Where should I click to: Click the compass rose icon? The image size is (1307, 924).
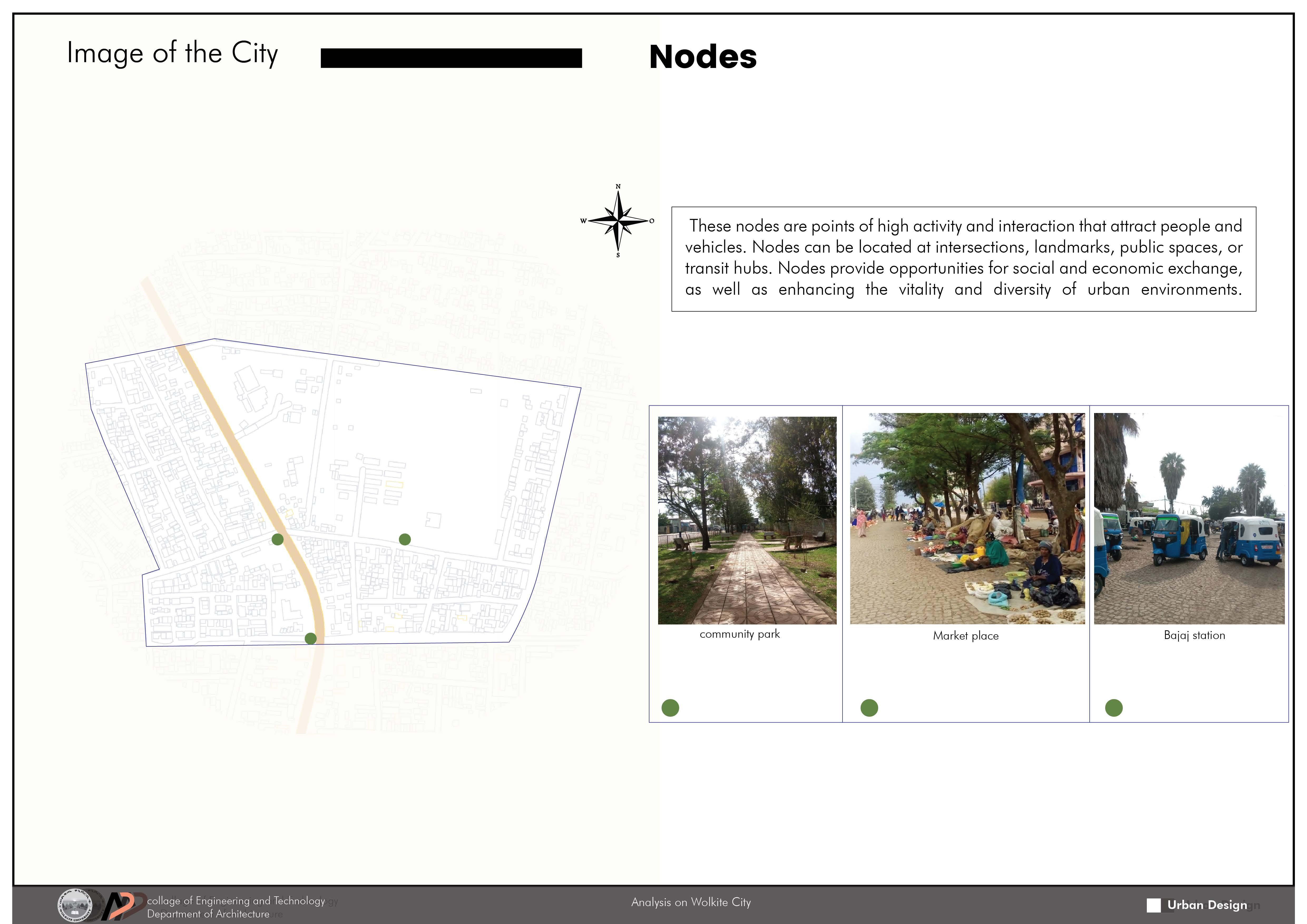coord(618,221)
